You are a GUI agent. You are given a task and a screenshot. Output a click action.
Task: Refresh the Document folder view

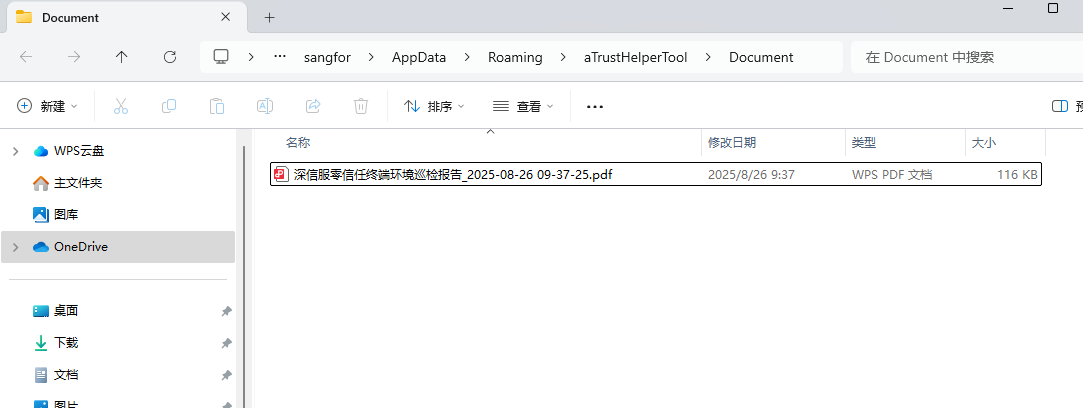[x=170, y=57]
